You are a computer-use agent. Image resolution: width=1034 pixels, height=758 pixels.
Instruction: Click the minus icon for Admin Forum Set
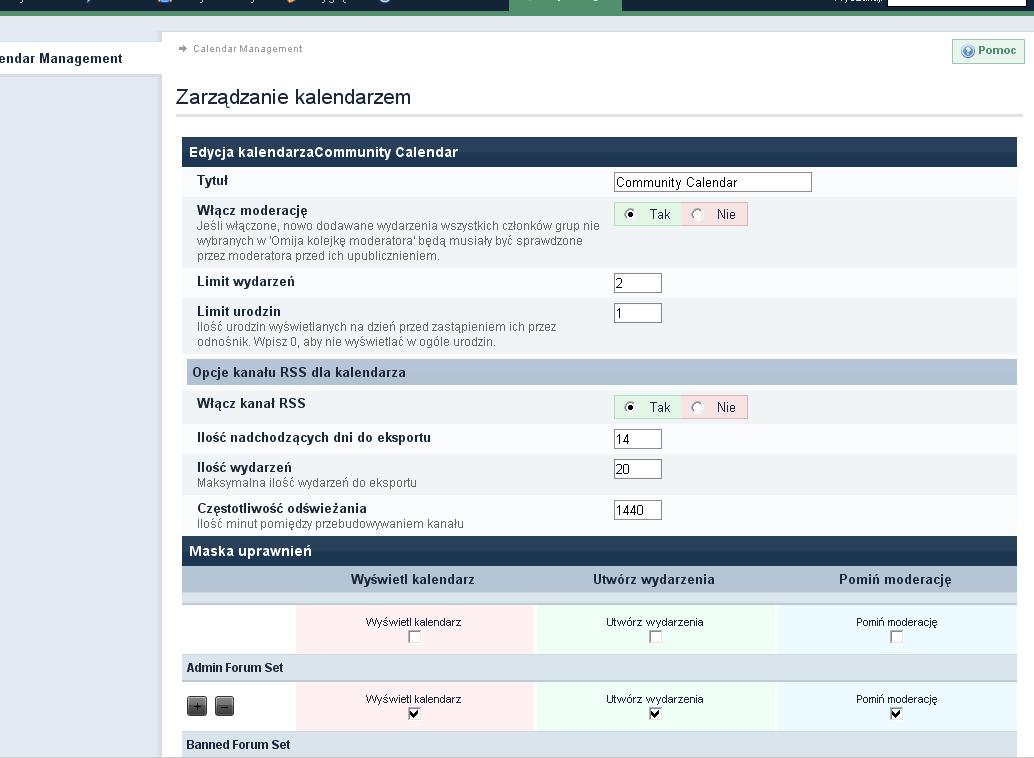224,706
